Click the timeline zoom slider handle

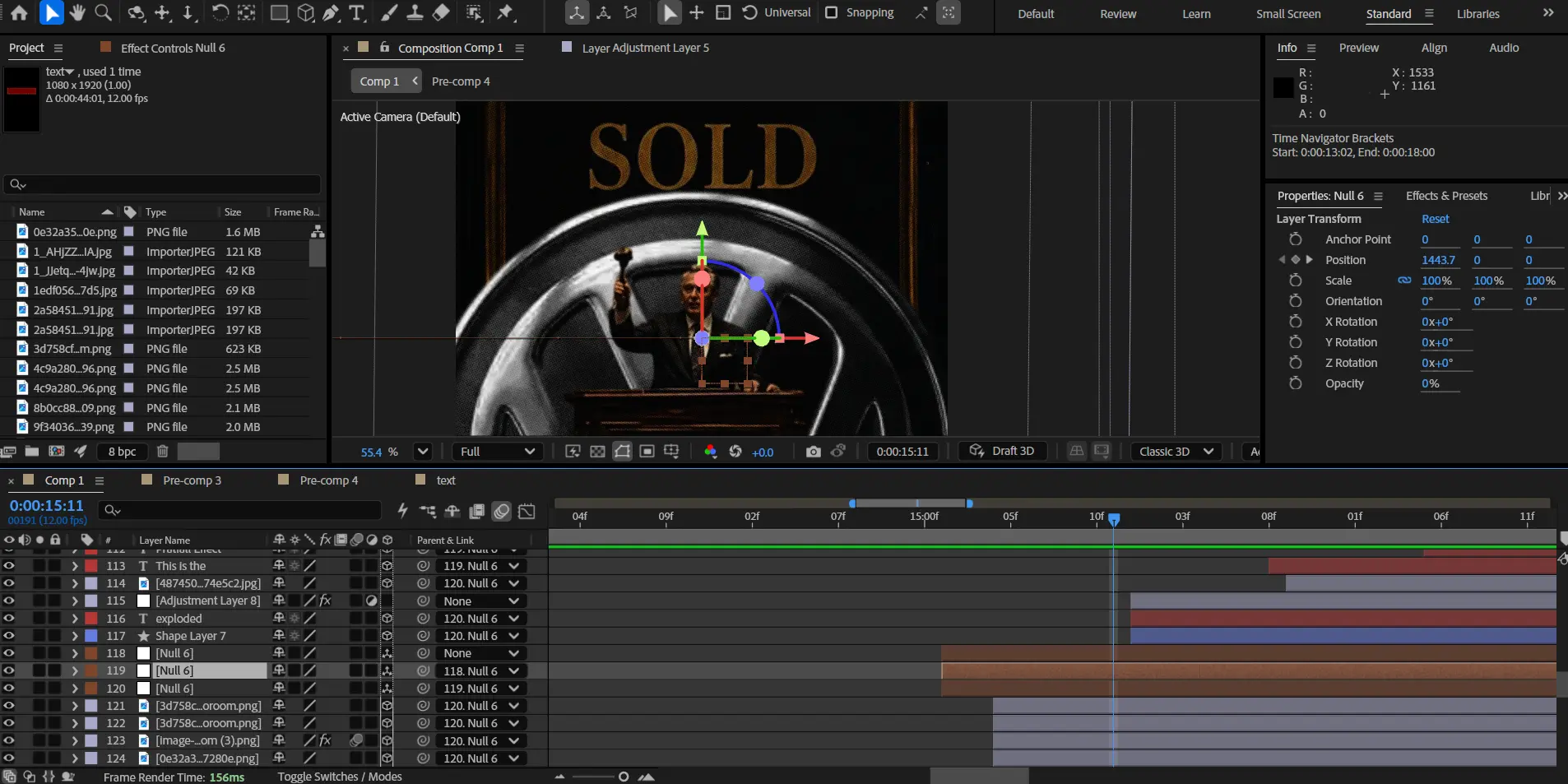coord(624,777)
